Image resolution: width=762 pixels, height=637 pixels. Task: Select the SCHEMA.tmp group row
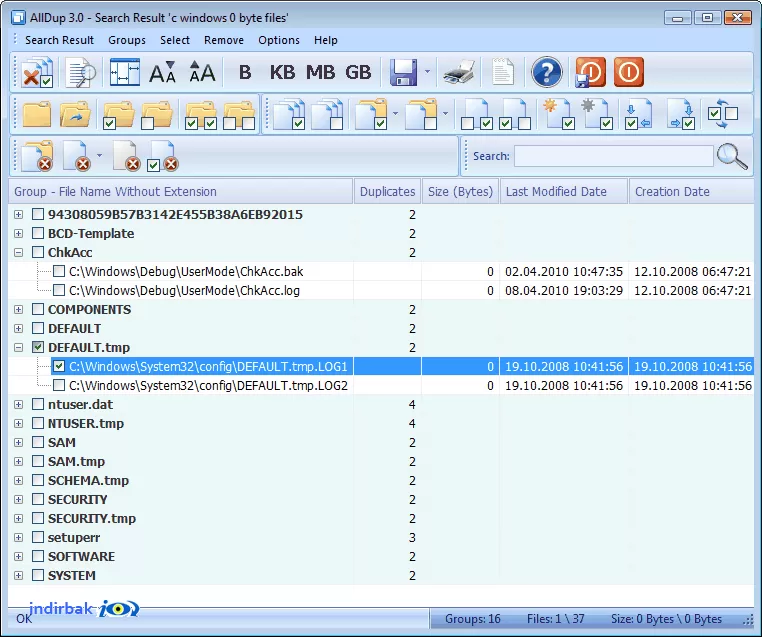(x=381, y=481)
